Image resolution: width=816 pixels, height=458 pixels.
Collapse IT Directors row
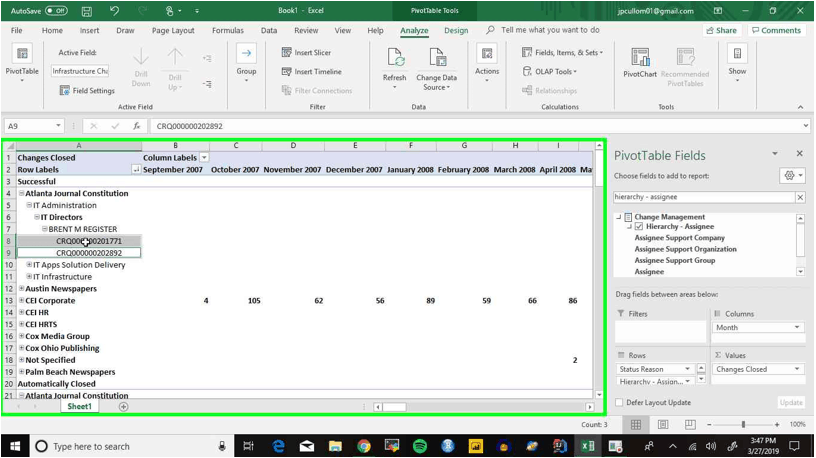37,217
